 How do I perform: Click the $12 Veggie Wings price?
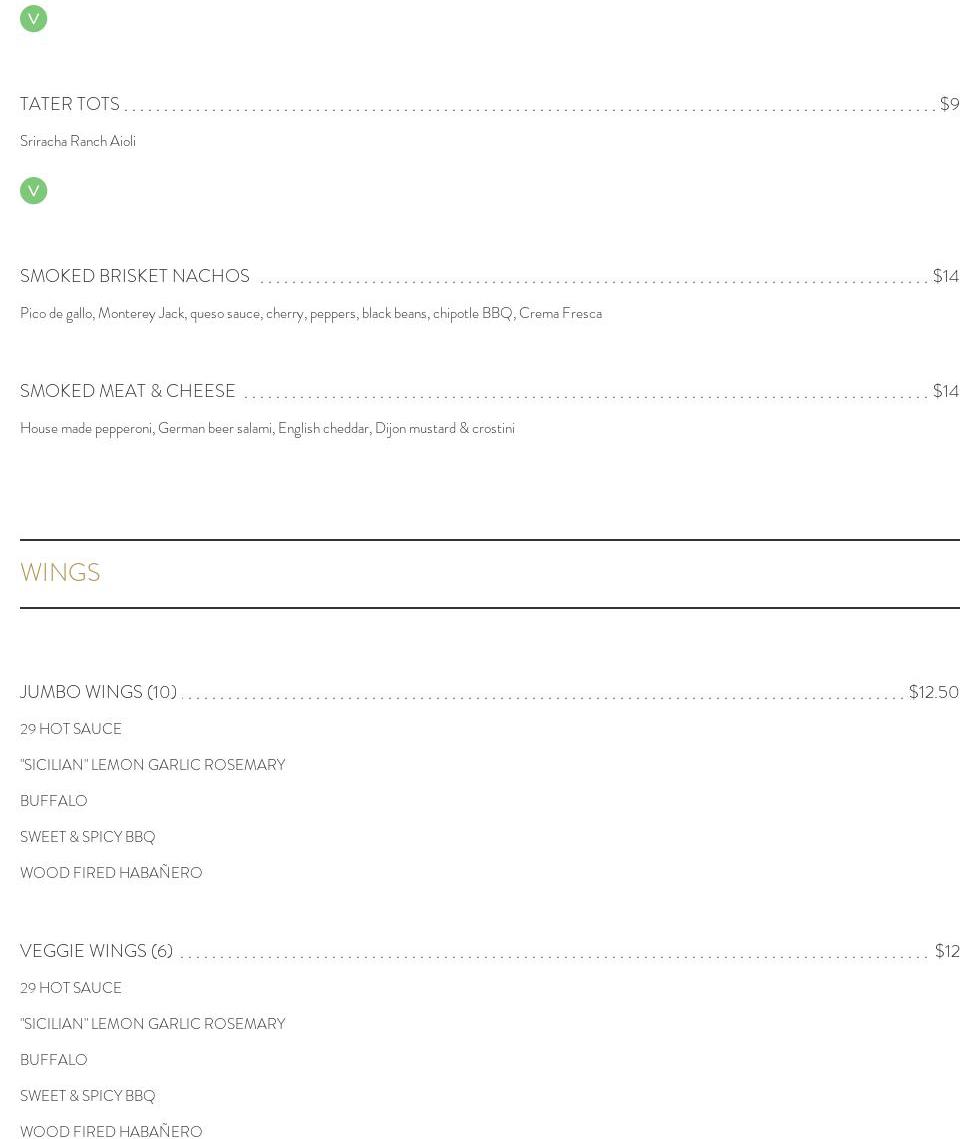[x=946, y=951]
